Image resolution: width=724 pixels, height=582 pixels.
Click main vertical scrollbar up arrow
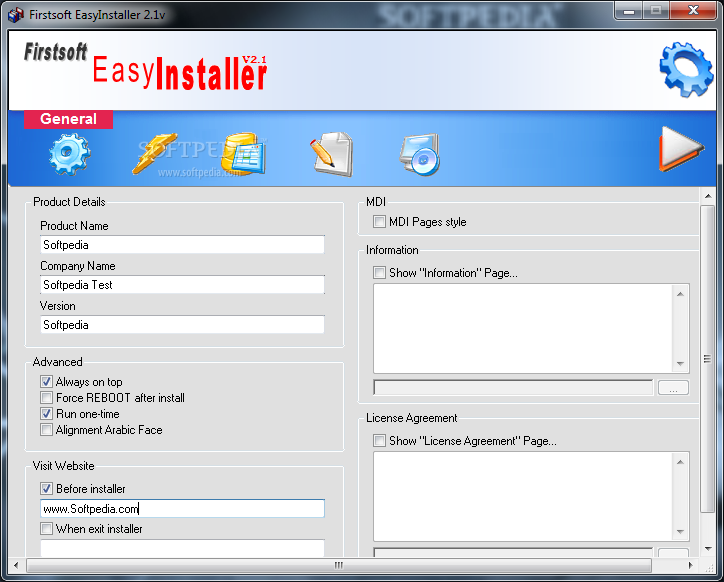click(x=708, y=196)
